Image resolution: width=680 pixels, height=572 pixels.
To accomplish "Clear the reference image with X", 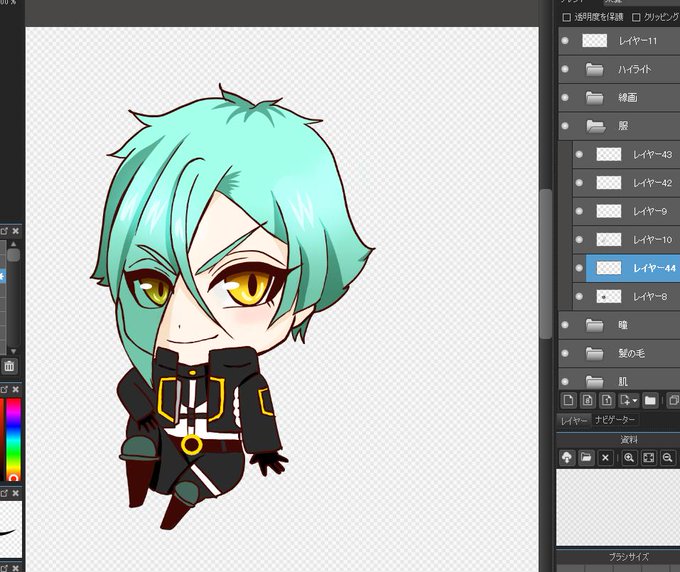I will [605, 458].
